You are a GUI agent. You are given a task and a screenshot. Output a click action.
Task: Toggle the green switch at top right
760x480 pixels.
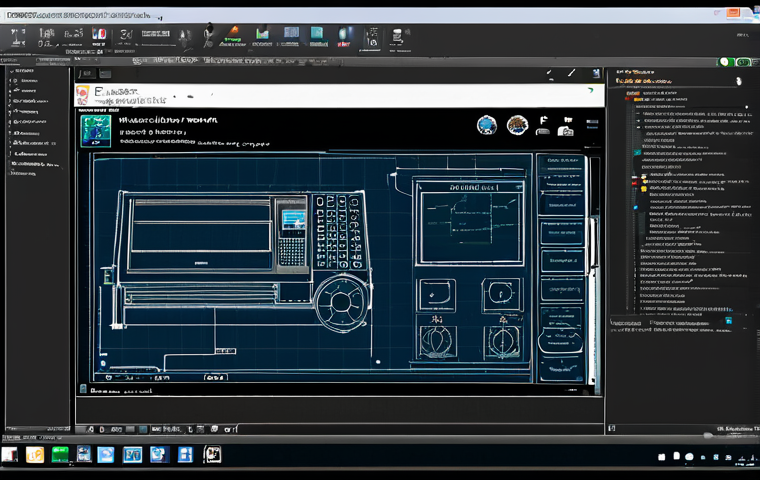[x=725, y=62]
